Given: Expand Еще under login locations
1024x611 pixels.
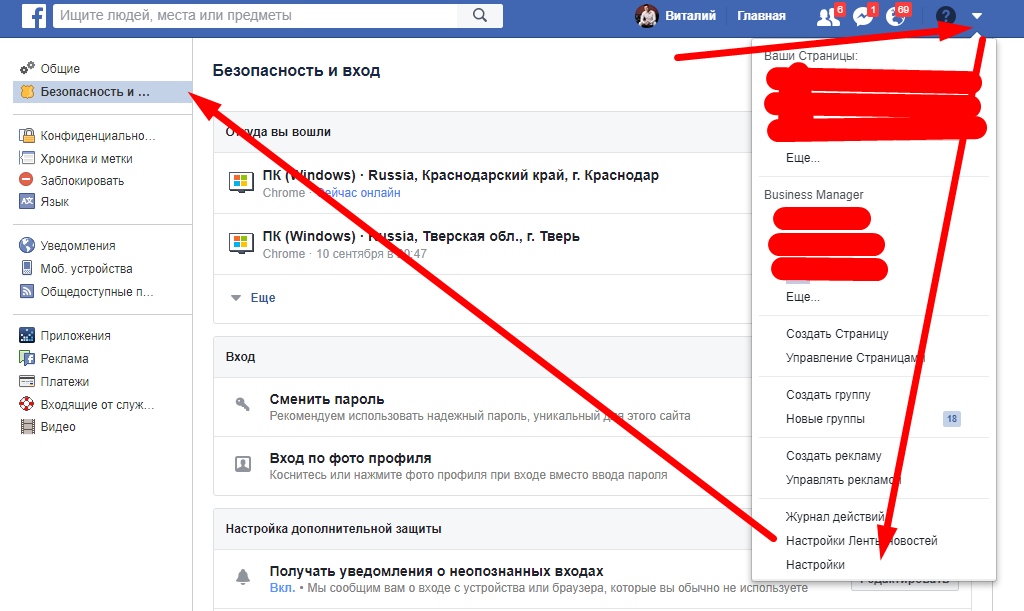Looking at the screenshot, I should [x=263, y=298].
